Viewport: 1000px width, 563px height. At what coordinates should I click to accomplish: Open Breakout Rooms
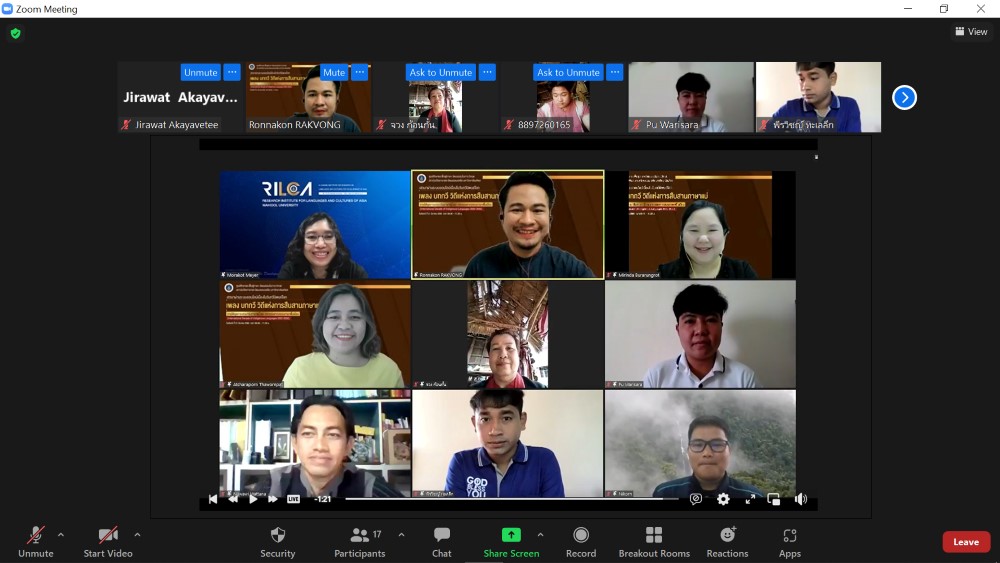[x=654, y=541]
